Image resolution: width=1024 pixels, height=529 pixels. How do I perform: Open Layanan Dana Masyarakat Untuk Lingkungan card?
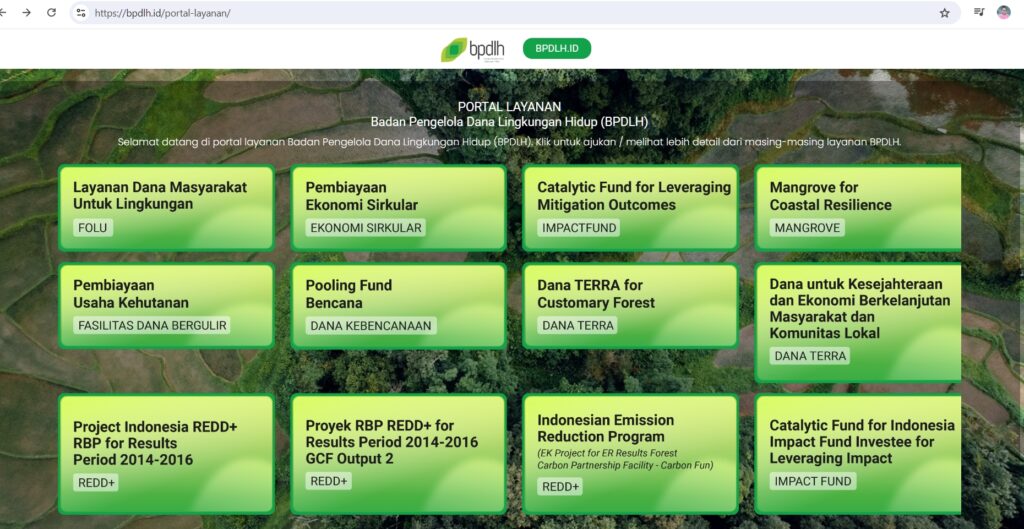tap(166, 207)
